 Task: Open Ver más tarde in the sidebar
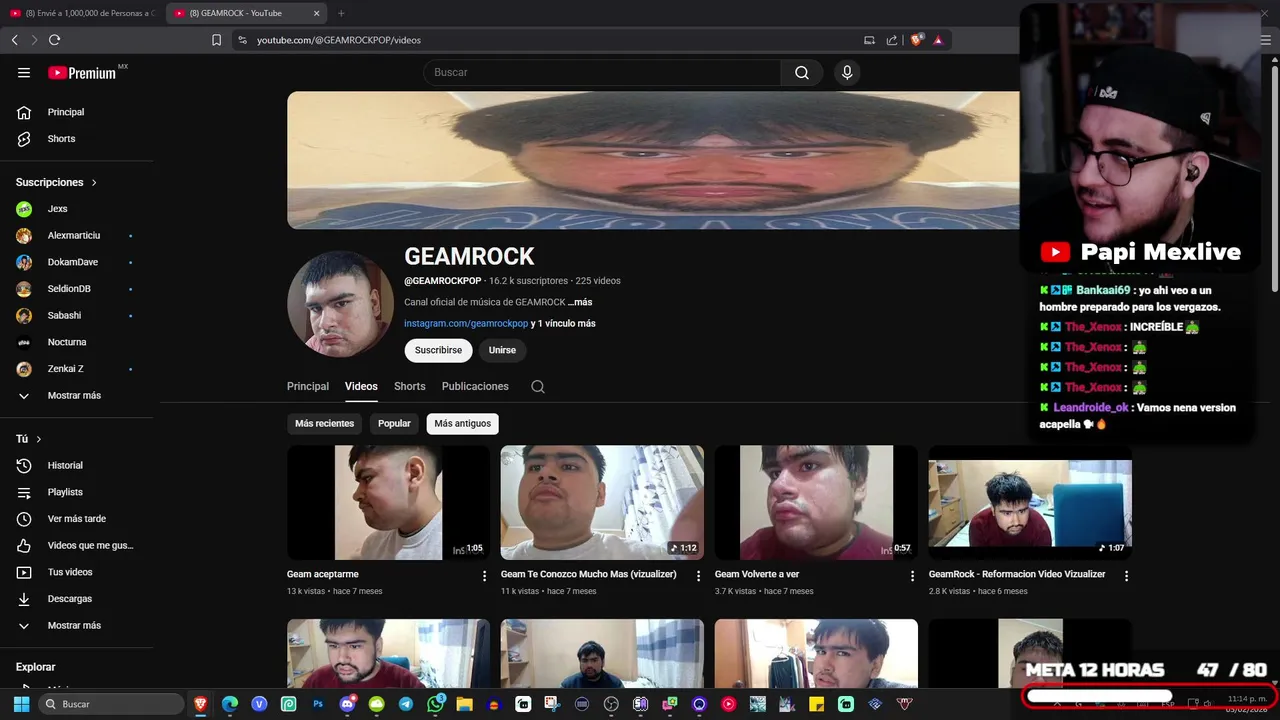point(78,519)
